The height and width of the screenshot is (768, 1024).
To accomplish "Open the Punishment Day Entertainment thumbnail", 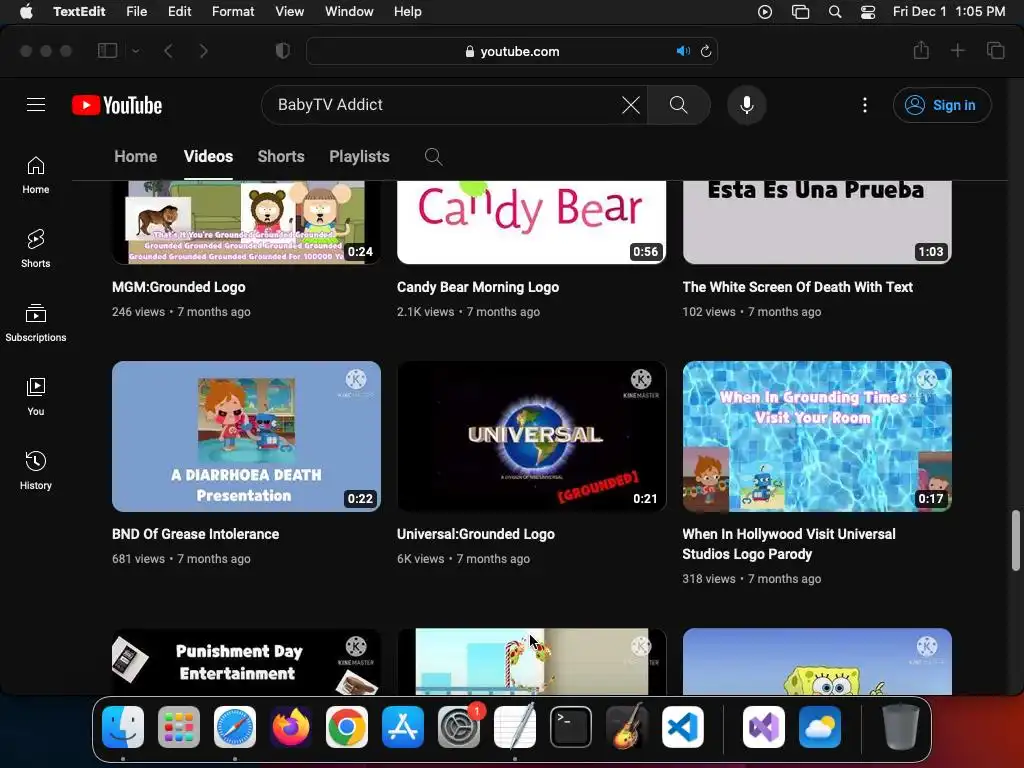I will (x=246, y=662).
